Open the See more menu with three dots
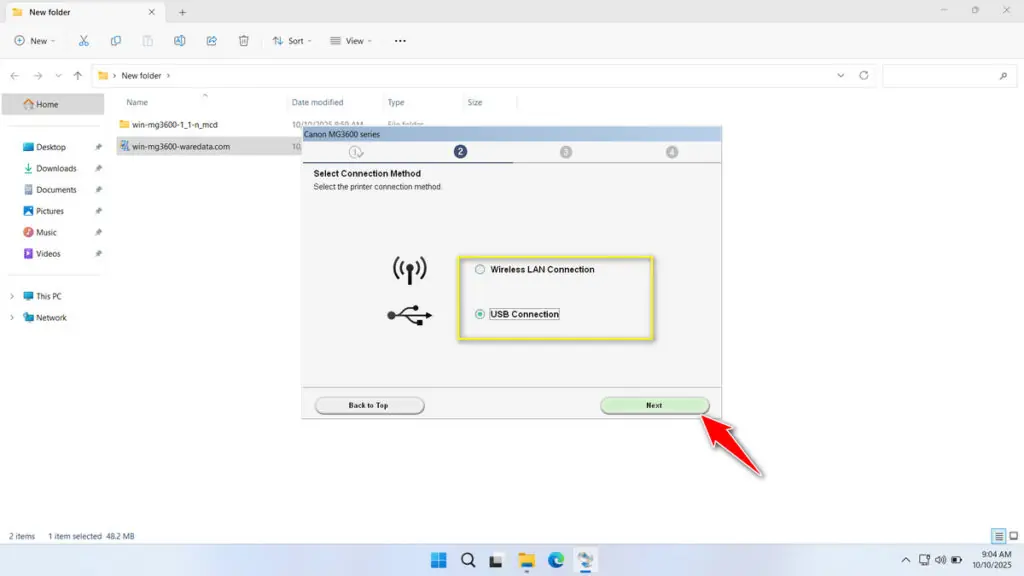This screenshot has width=1024, height=576. point(400,40)
